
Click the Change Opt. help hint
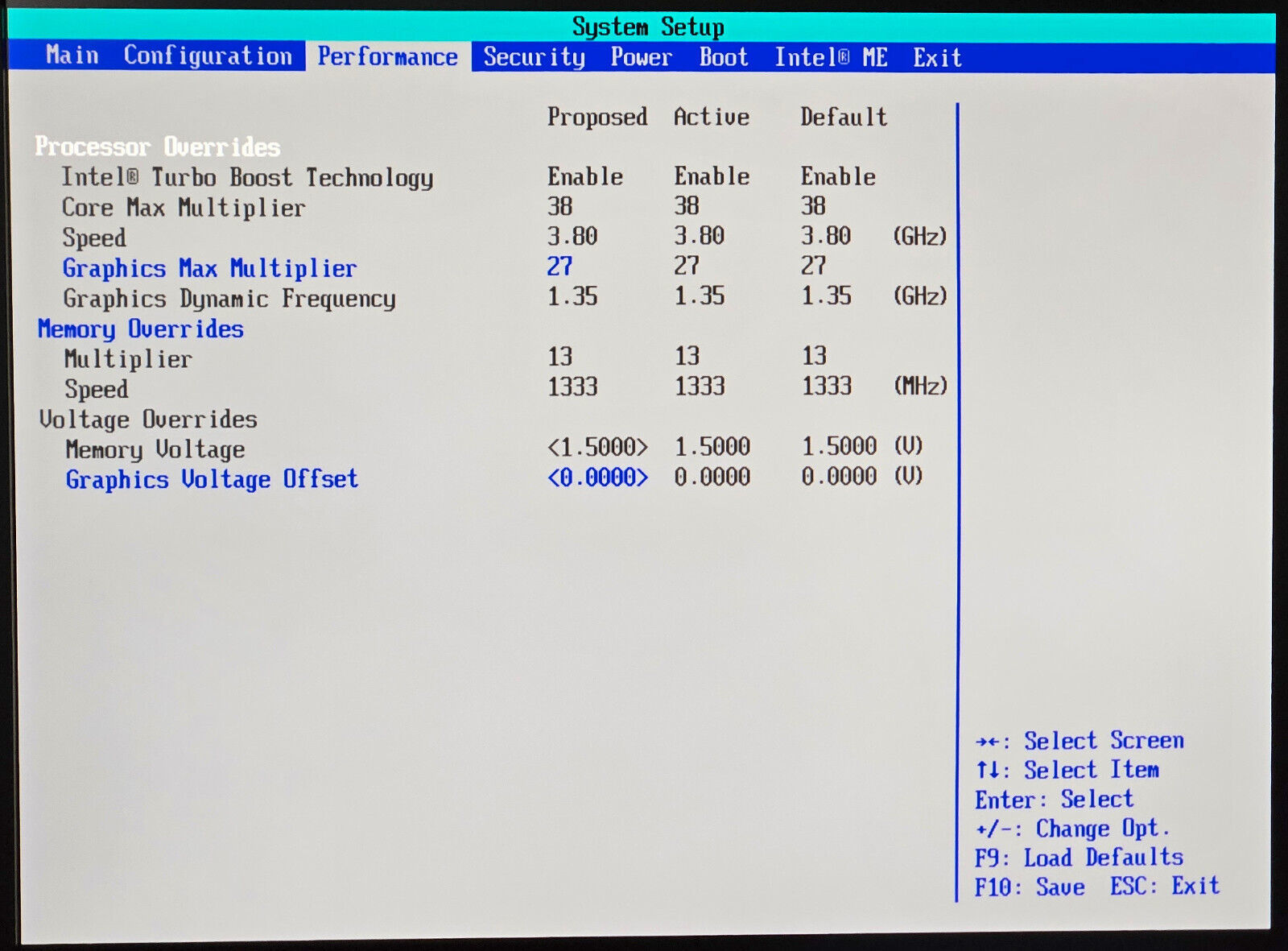(x=1072, y=829)
